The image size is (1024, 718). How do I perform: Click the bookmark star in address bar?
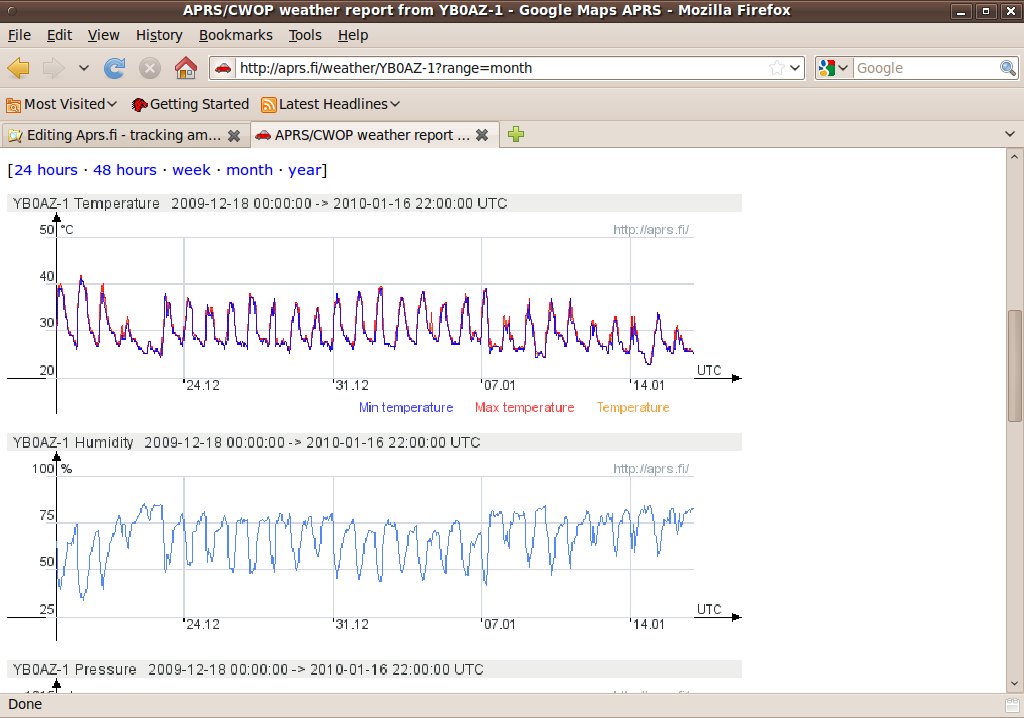coord(777,68)
